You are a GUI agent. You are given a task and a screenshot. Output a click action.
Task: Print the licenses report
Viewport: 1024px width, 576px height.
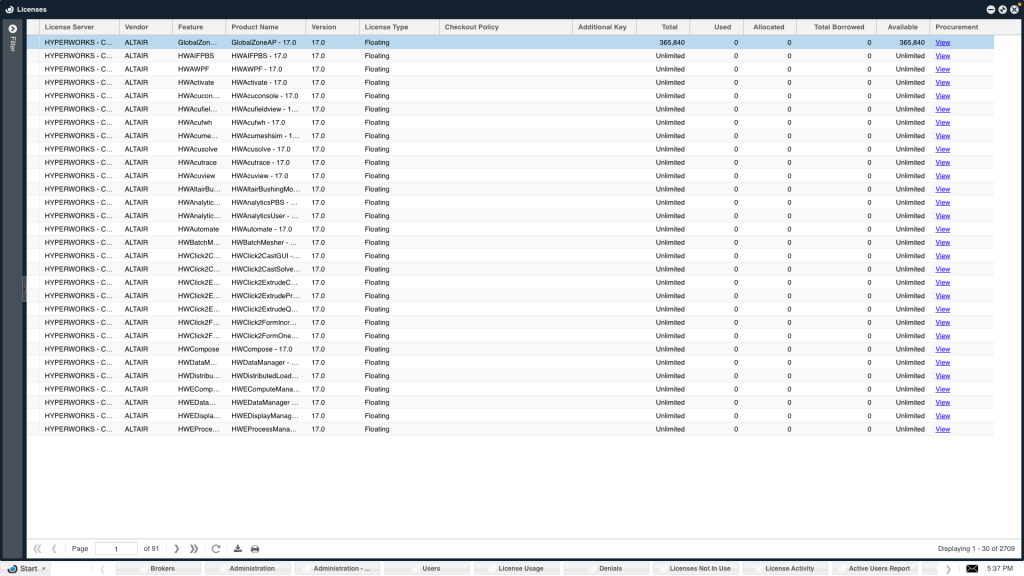(253, 548)
